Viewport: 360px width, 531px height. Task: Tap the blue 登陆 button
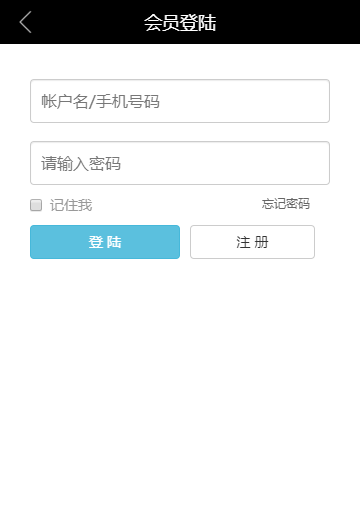pos(105,242)
